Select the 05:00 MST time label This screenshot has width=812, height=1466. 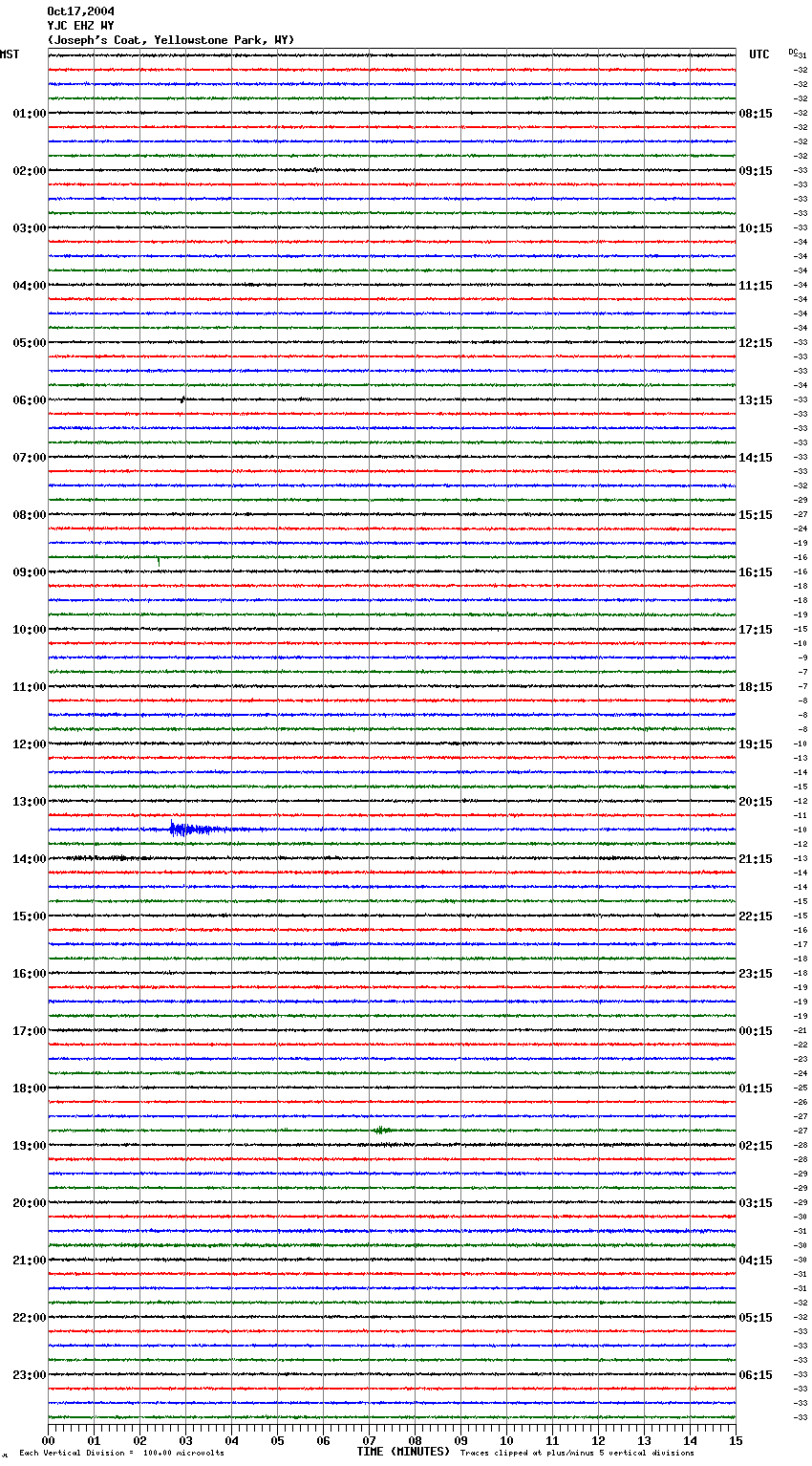click(x=29, y=343)
